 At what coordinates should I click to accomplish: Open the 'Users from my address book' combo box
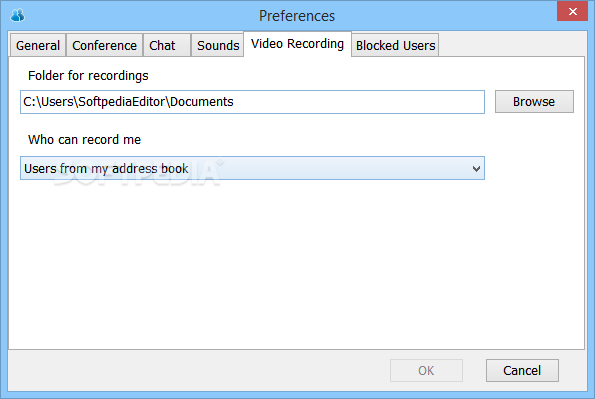[252, 168]
